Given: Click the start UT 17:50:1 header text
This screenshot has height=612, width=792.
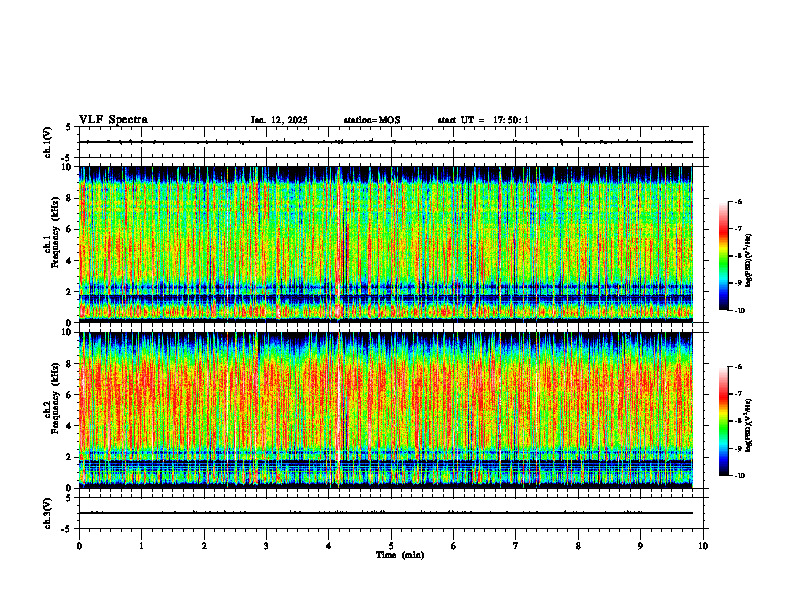Looking at the screenshot, I should pyautogui.click(x=483, y=120).
